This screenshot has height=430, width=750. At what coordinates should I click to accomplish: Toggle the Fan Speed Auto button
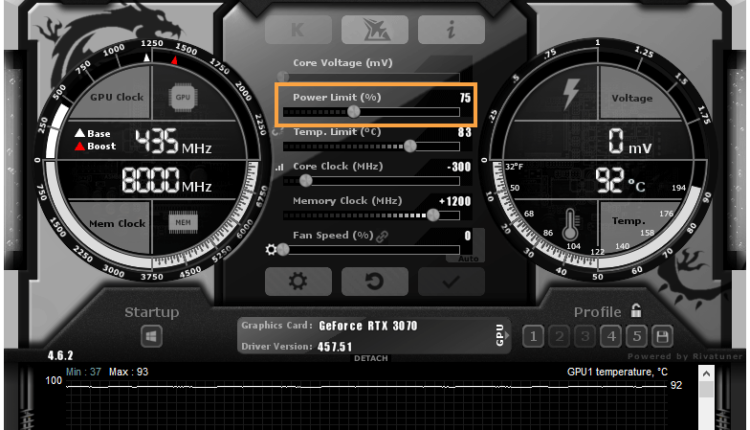[468, 256]
